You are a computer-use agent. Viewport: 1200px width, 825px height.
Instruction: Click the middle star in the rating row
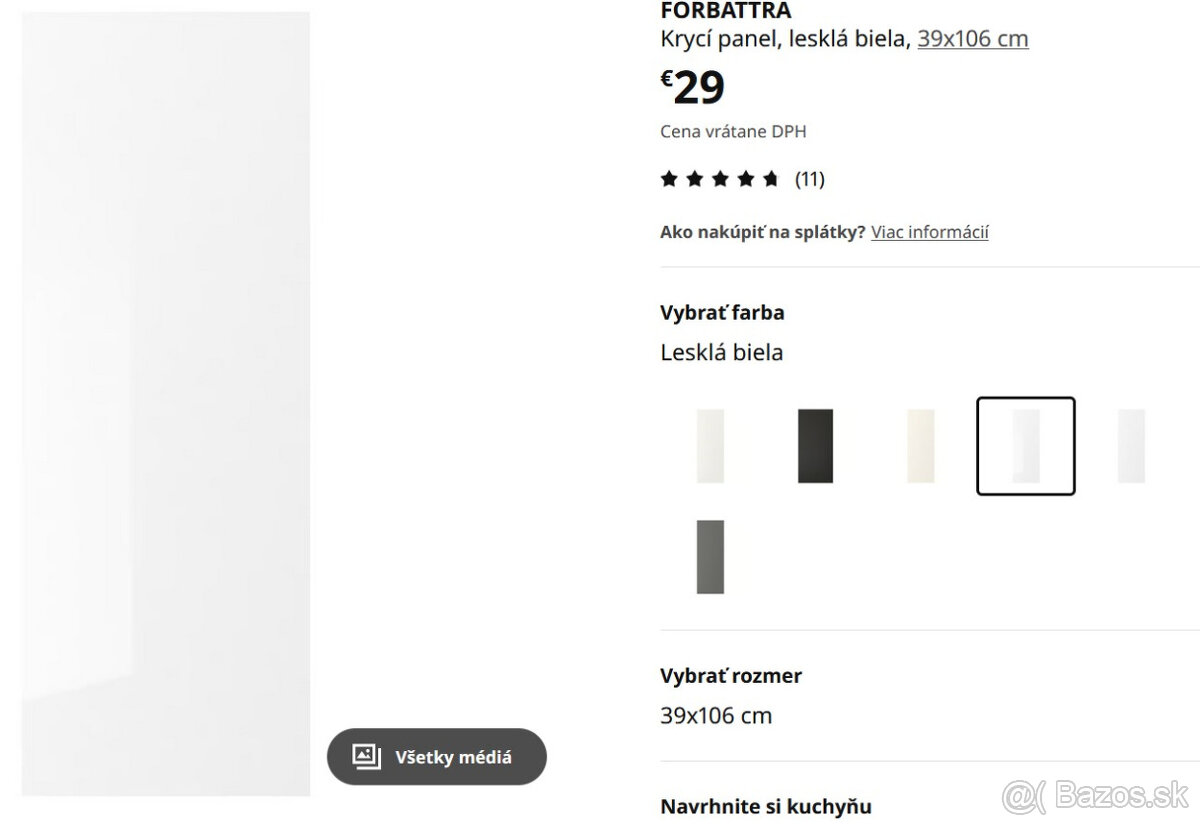[718, 178]
